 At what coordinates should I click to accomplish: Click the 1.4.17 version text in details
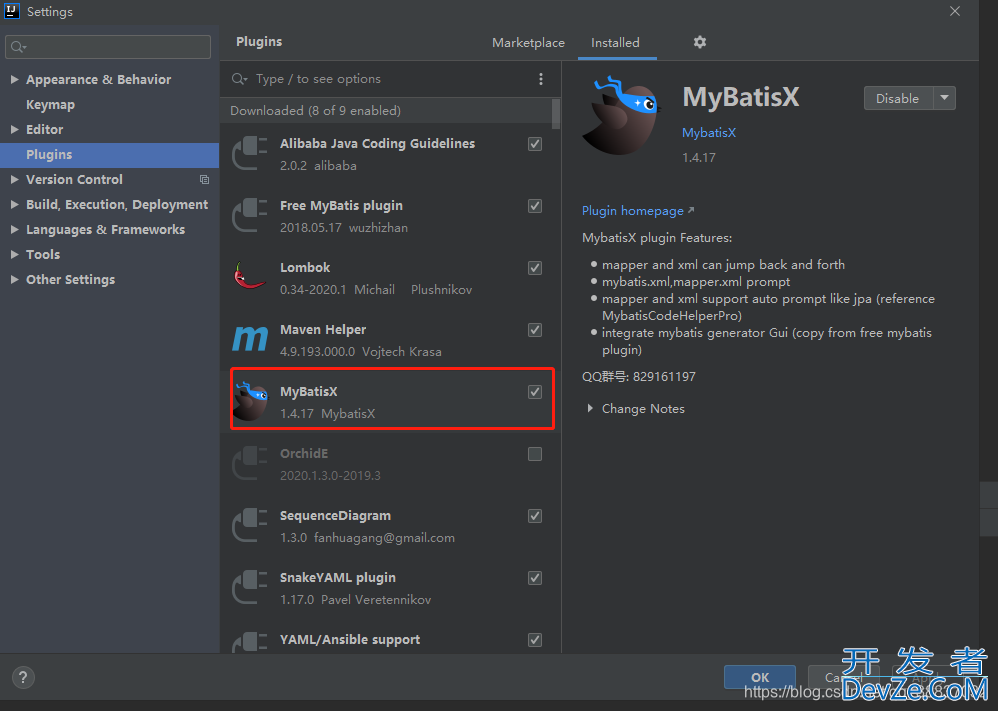point(699,157)
